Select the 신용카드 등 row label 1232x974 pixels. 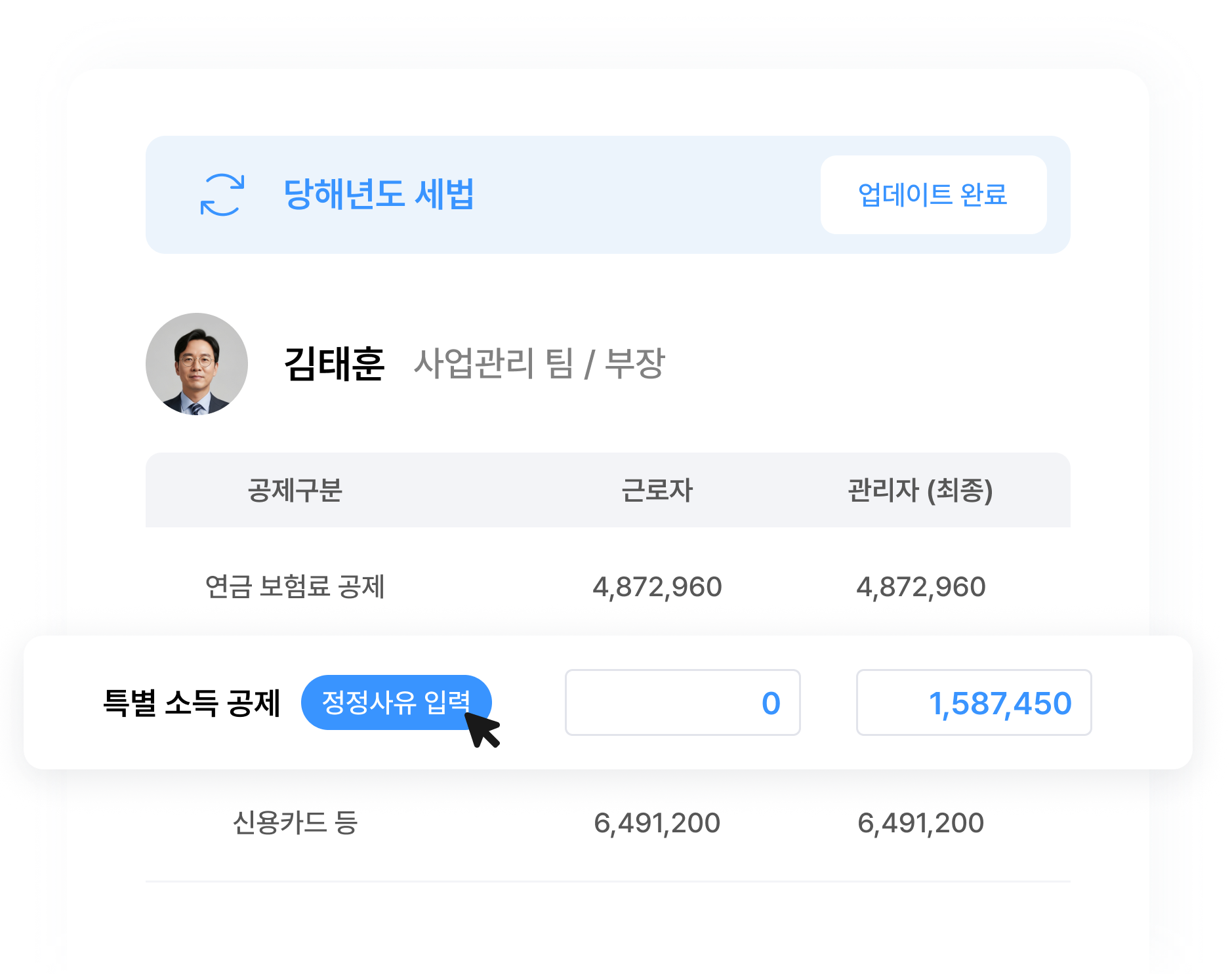coord(295,822)
